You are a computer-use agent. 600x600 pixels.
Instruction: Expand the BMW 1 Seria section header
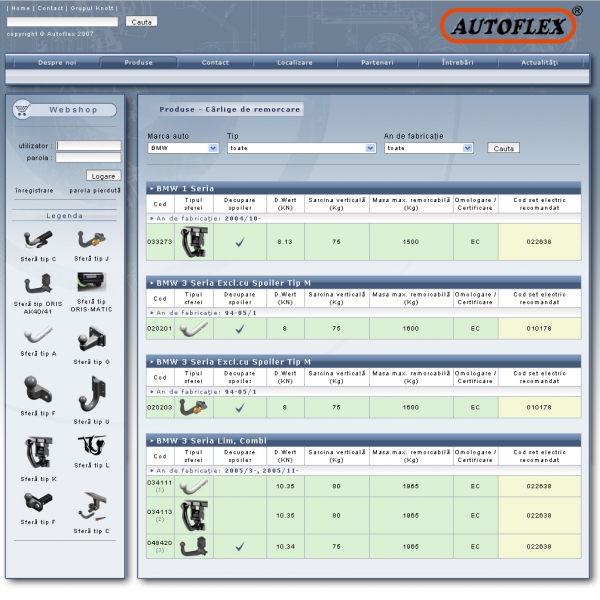tap(364, 188)
